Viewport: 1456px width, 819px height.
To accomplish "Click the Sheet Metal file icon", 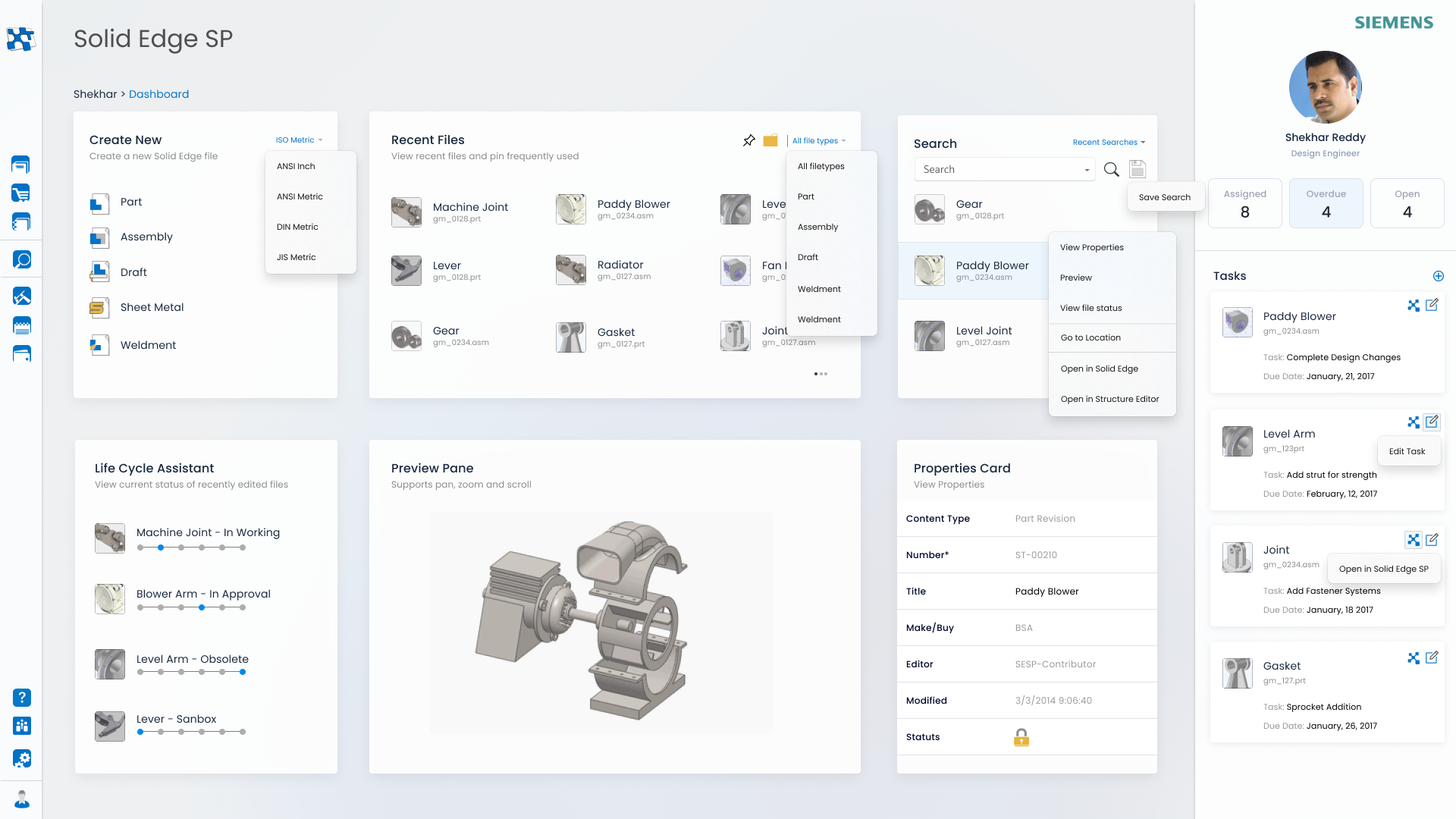I will pyautogui.click(x=99, y=307).
